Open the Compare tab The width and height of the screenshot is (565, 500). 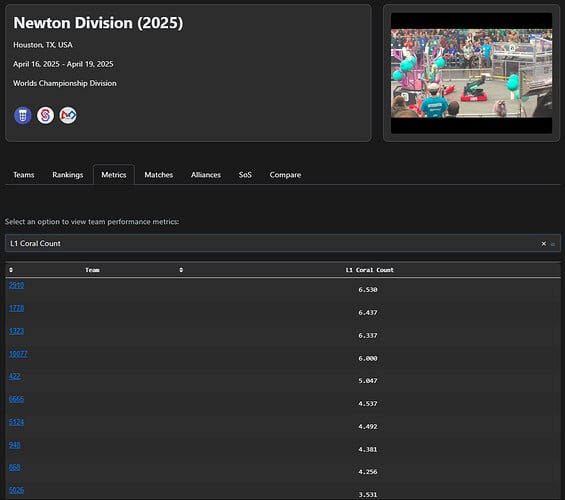click(x=285, y=175)
